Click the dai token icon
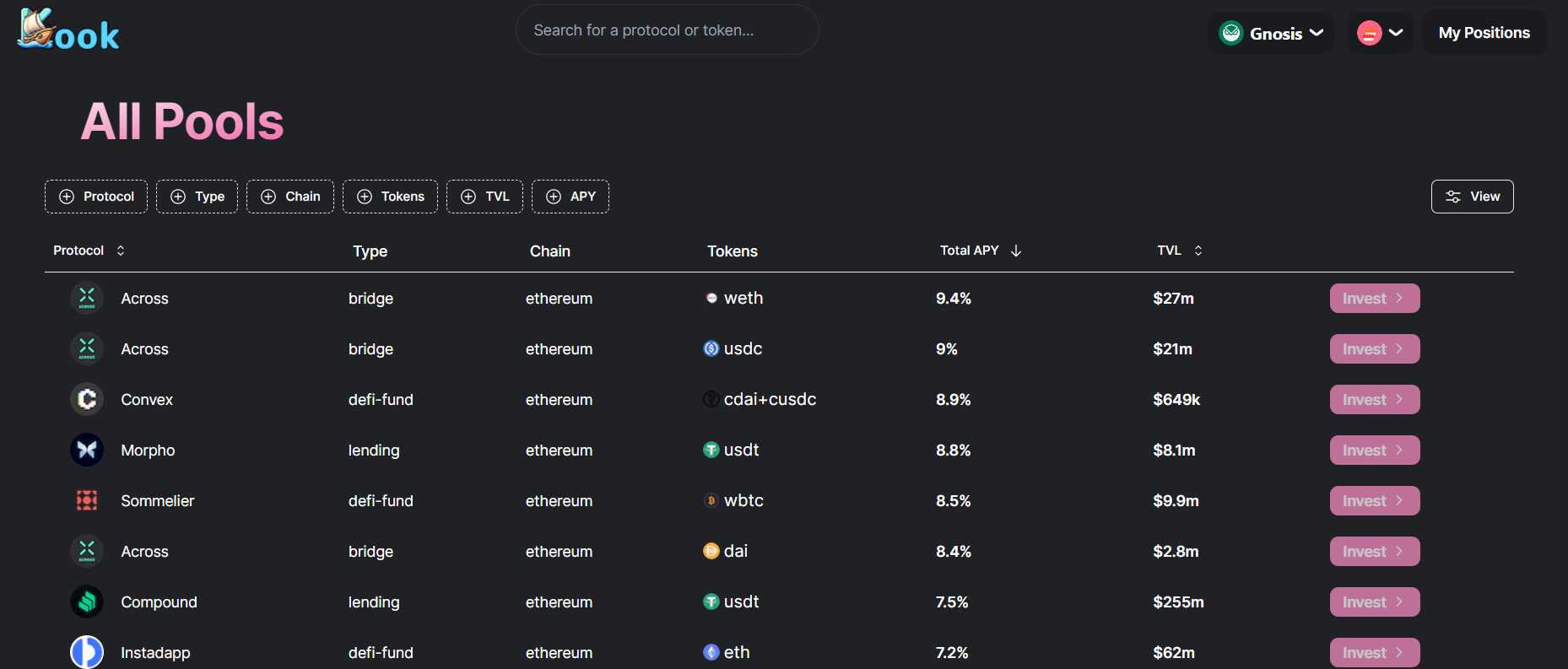This screenshot has width=1568, height=669. 711,551
